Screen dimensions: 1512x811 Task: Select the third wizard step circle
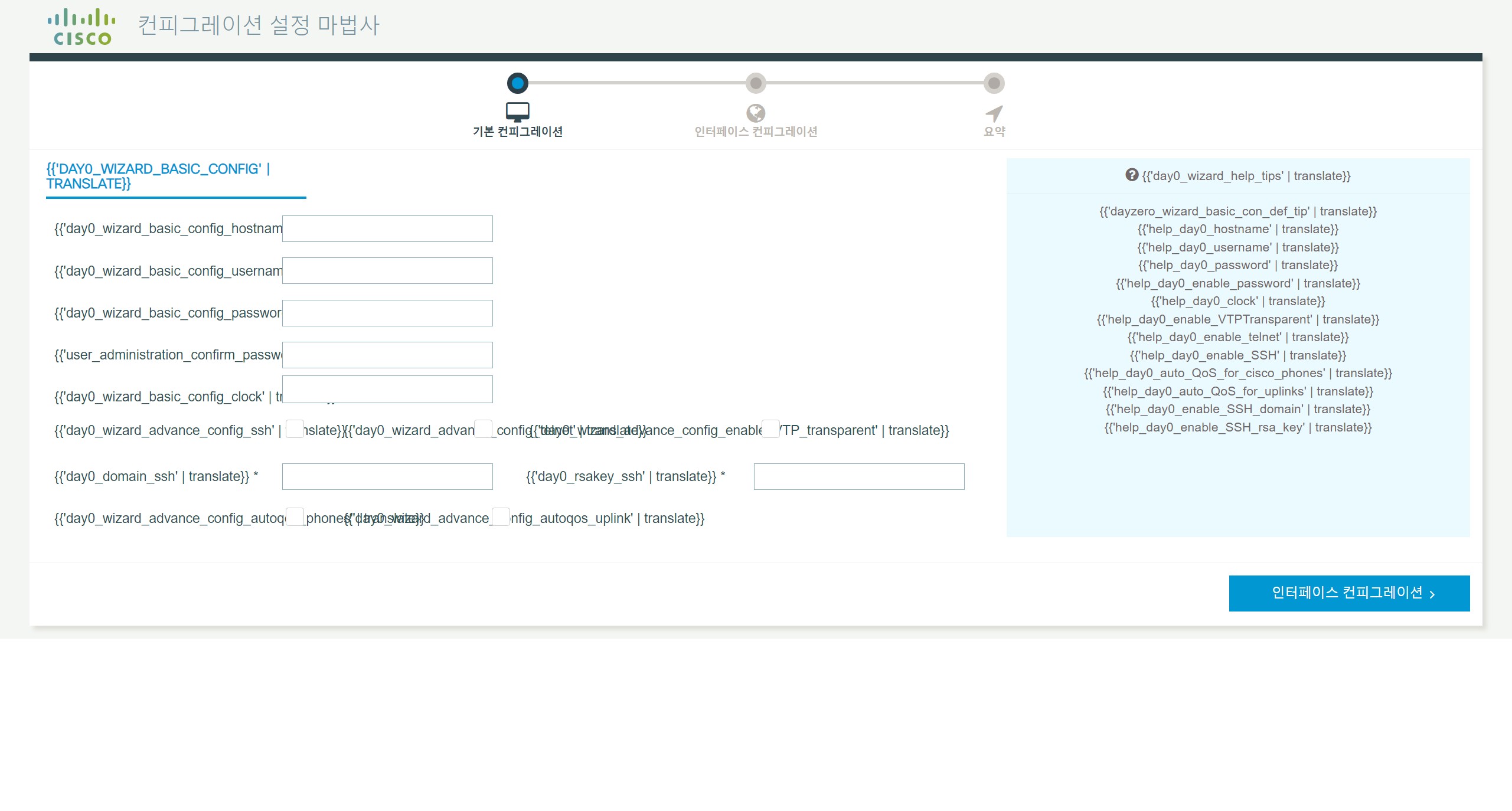point(994,83)
